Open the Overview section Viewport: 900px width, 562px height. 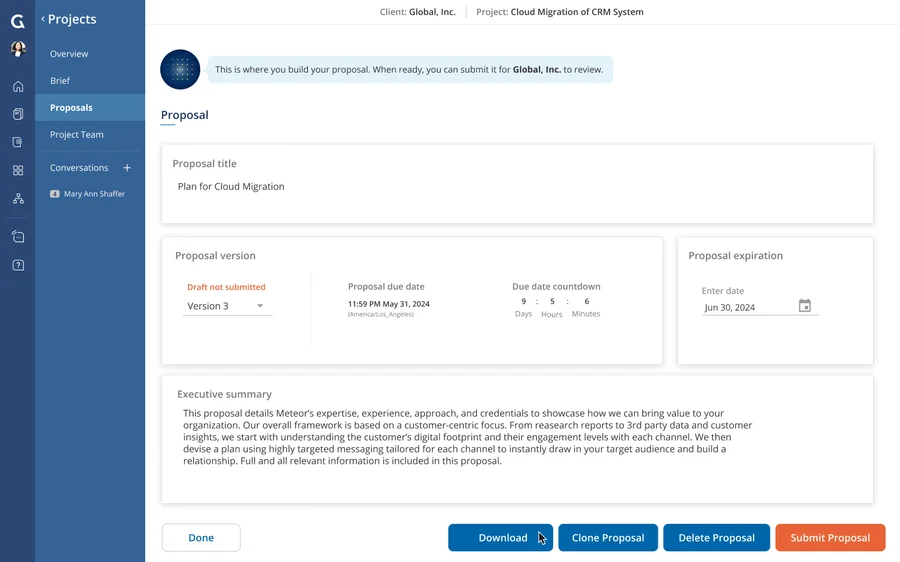[69, 54]
